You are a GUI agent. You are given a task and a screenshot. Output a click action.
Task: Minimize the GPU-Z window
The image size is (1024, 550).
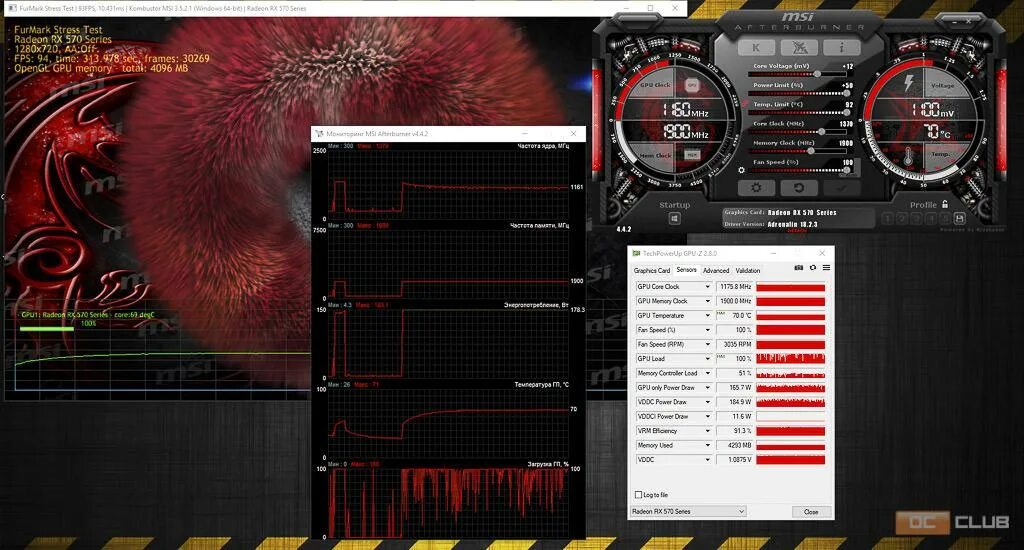[773, 253]
